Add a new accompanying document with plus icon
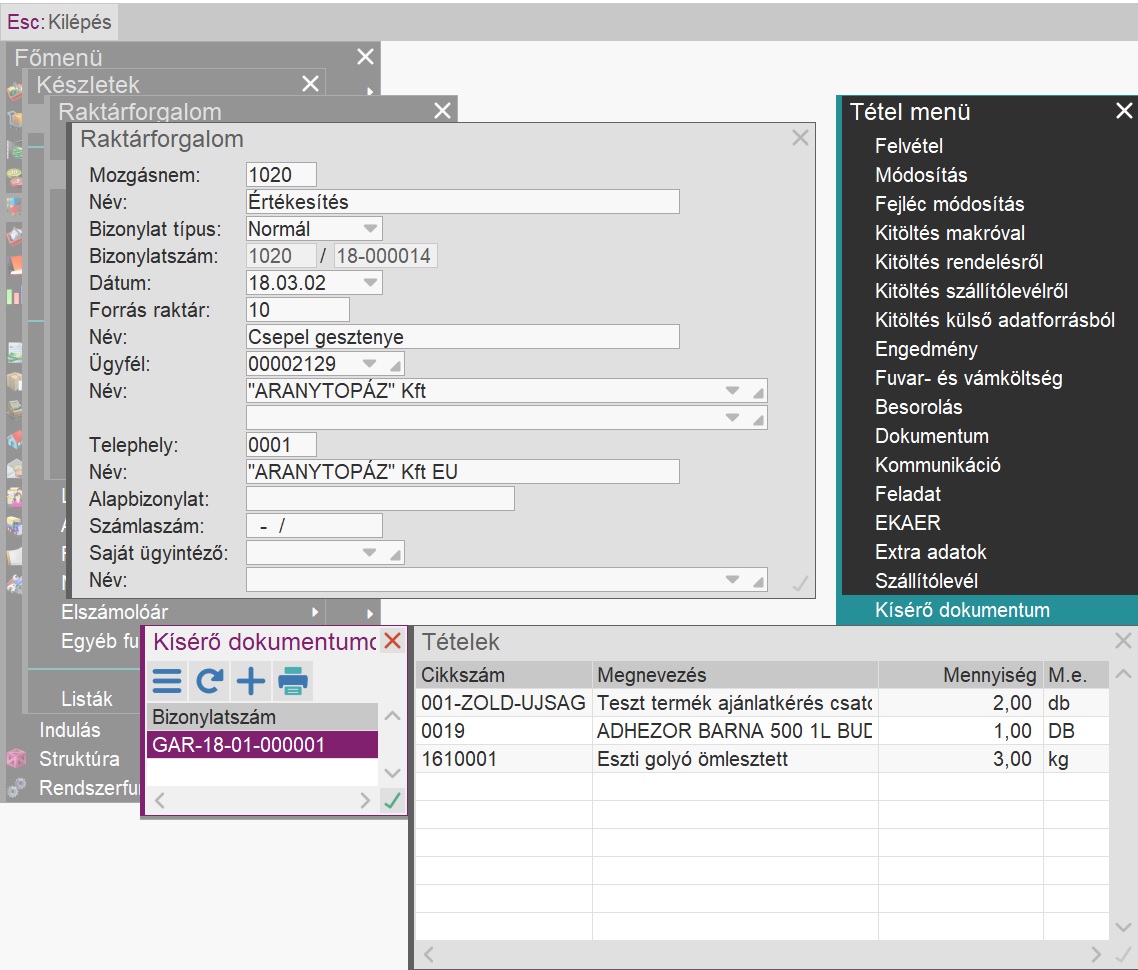The height and width of the screenshot is (970, 1138). click(250, 681)
